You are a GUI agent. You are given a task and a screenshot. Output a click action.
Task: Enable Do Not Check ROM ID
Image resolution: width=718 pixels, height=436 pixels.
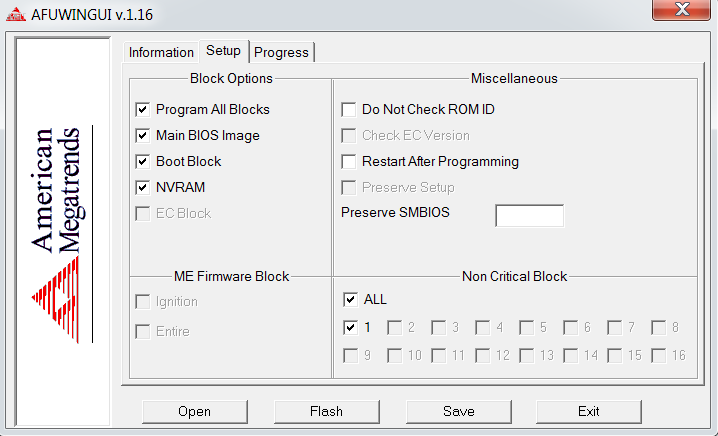[349, 109]
